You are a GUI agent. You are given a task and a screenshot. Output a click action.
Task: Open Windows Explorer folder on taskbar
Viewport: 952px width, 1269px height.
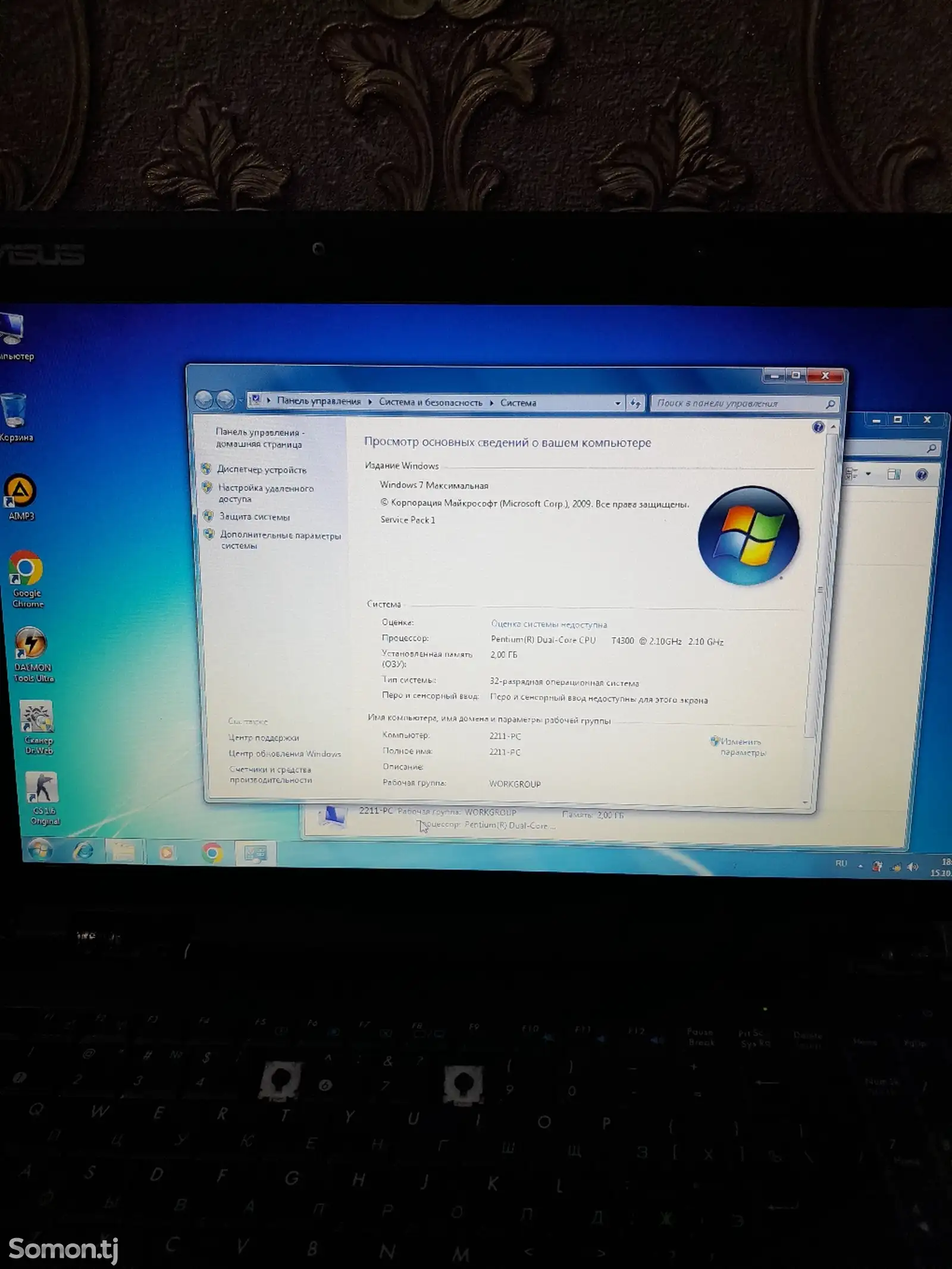tap(124, 853)
